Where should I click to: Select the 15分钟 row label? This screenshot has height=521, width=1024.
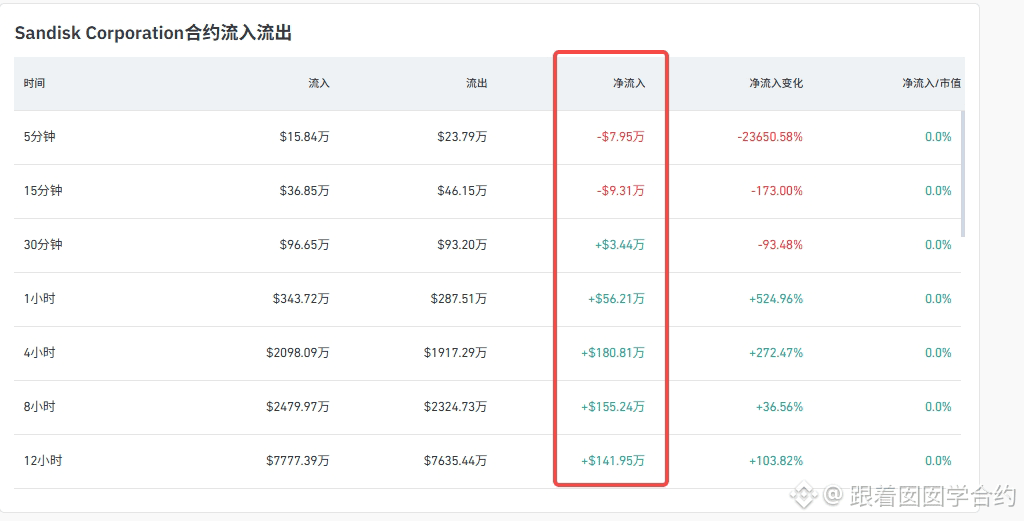pyautogui.click(x=43, y=191)
